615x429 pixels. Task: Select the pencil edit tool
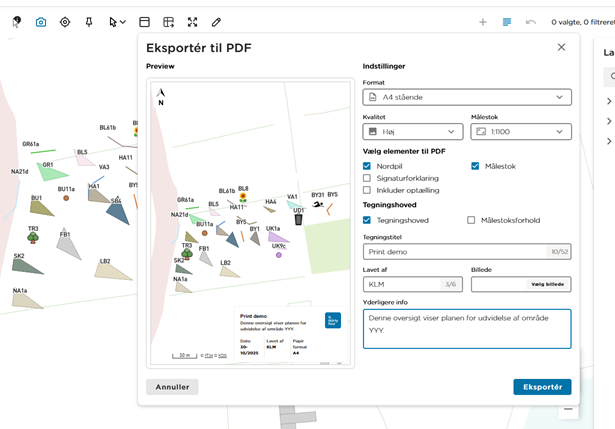[216, 22]
